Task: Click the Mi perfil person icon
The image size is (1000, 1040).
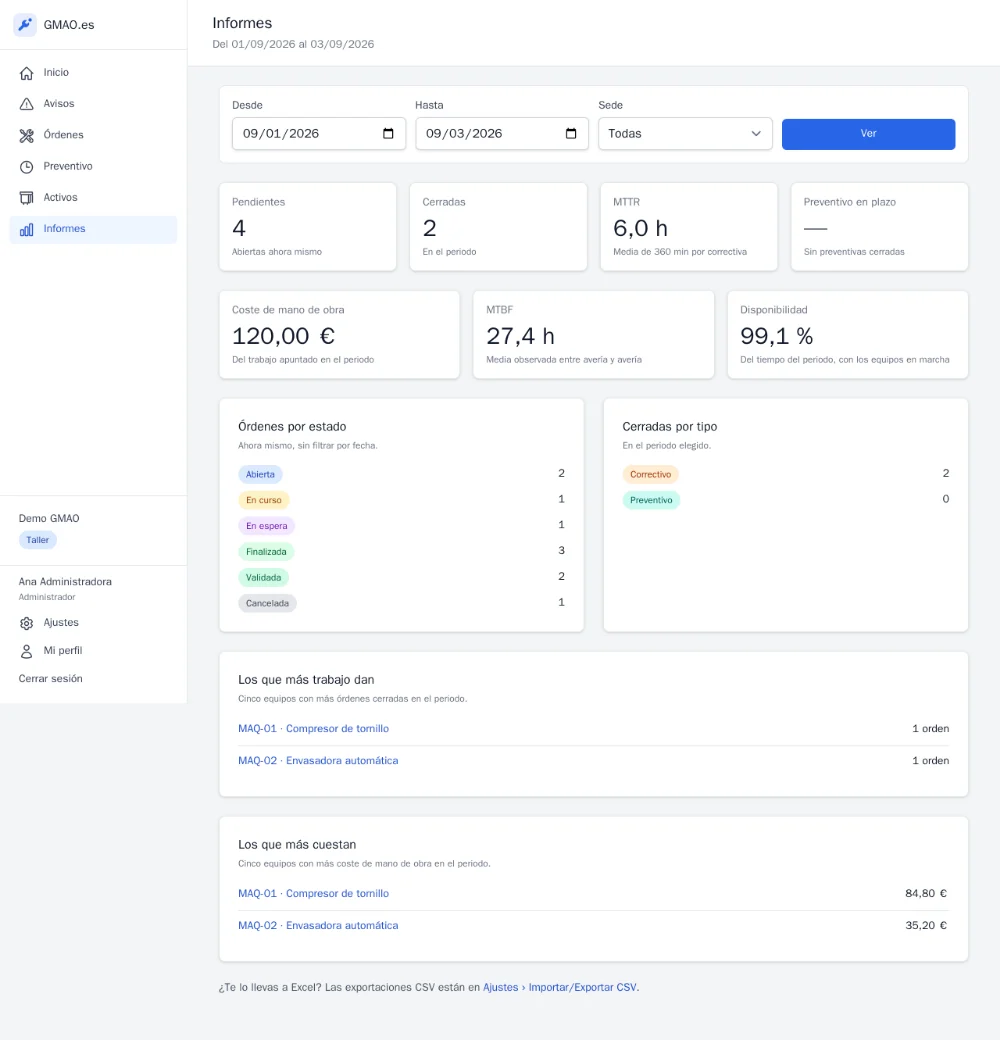Action: [x=27, y=651]
